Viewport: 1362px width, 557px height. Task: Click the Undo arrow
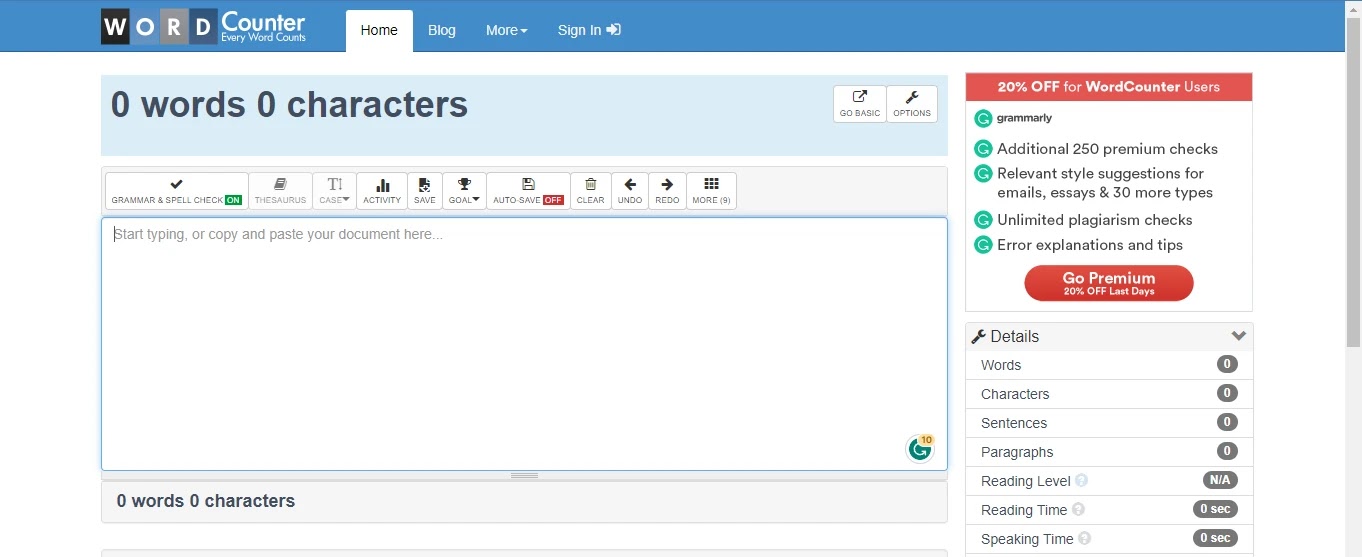(x=630, y=191)
